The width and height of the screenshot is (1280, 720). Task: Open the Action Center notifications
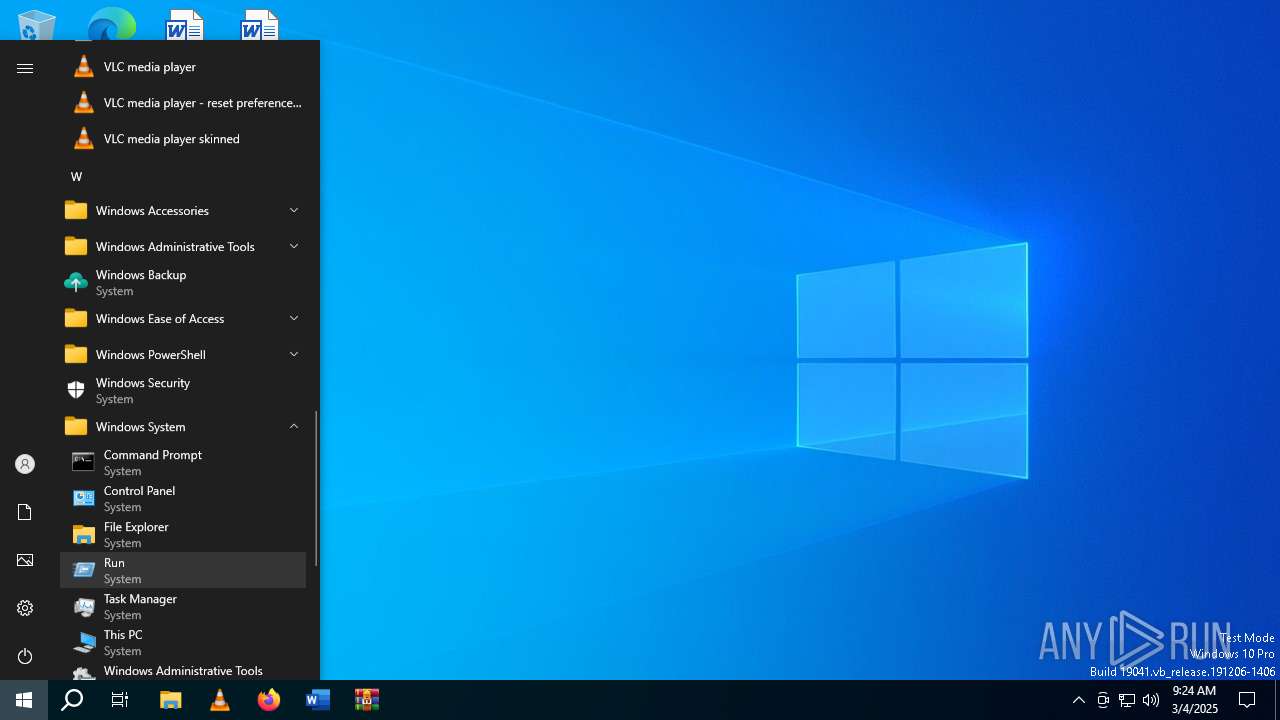click(1247, 700)
